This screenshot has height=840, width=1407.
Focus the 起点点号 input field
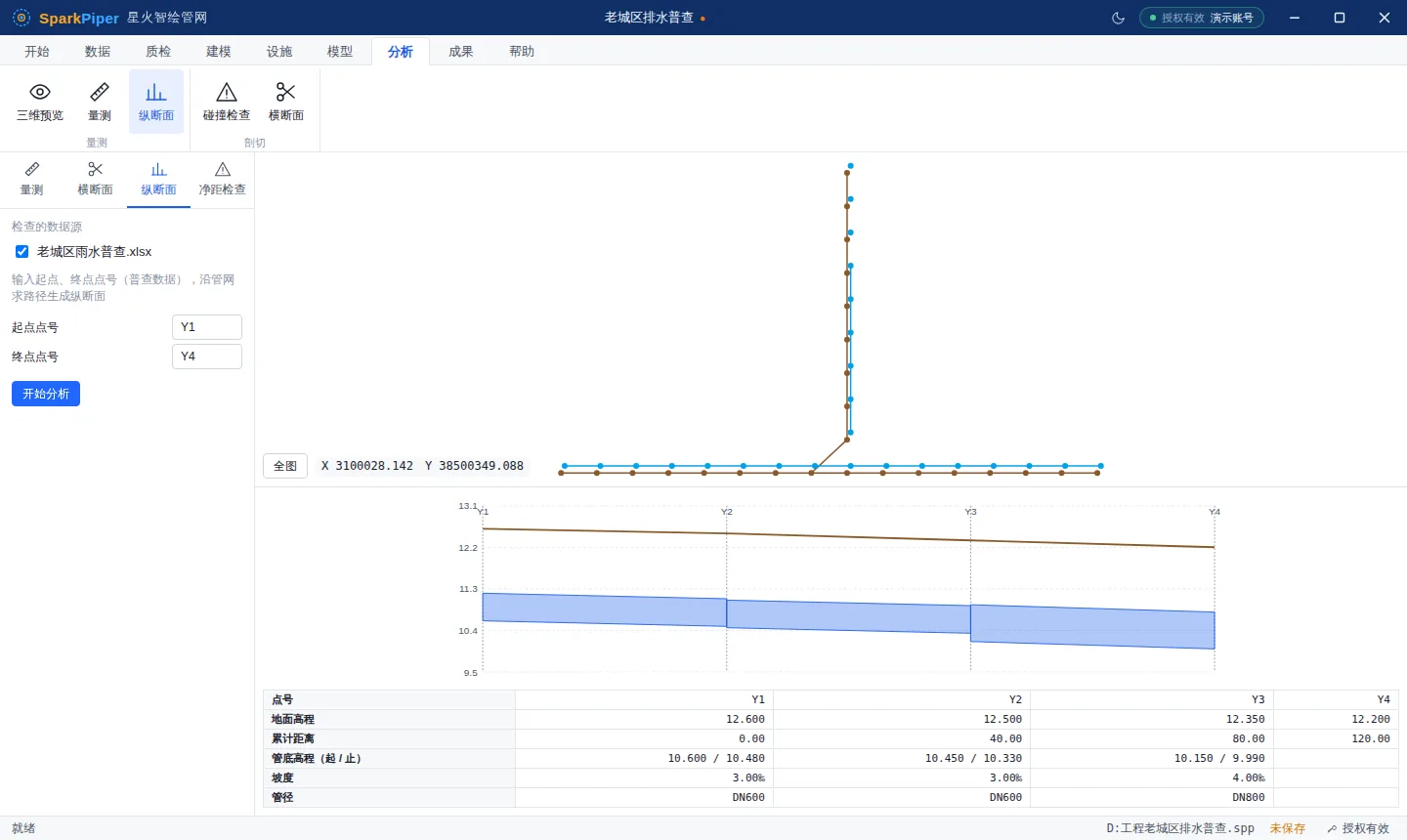tap(207, 327)
